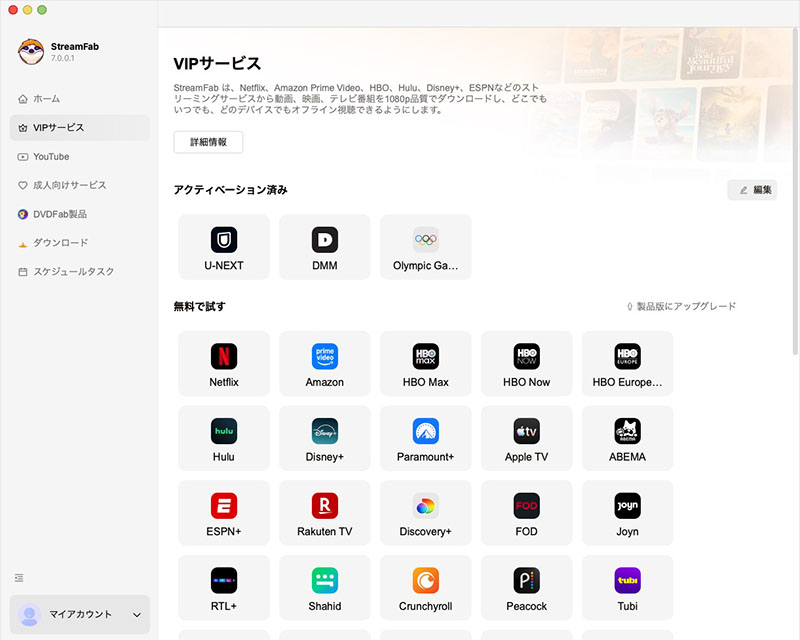Expand the マイアカウント dropdown arrow
This screenshot has height=640, width=800.
coord(137,615)
